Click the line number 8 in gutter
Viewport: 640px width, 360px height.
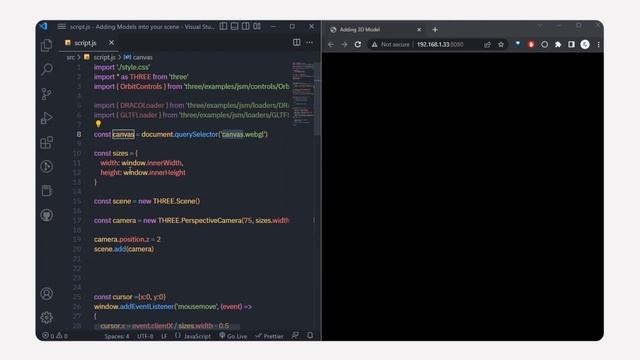pos(79,134)
